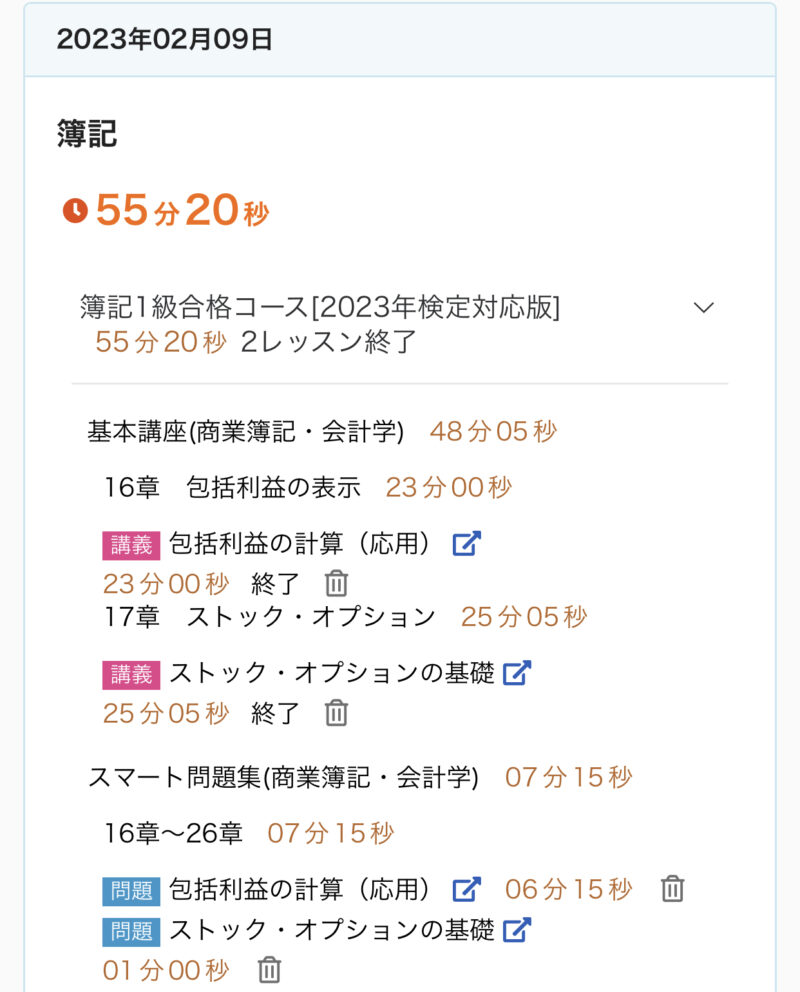Open external link for 包括利益の計算（応用） lecture
800x992 pixels.
point(467,544)
